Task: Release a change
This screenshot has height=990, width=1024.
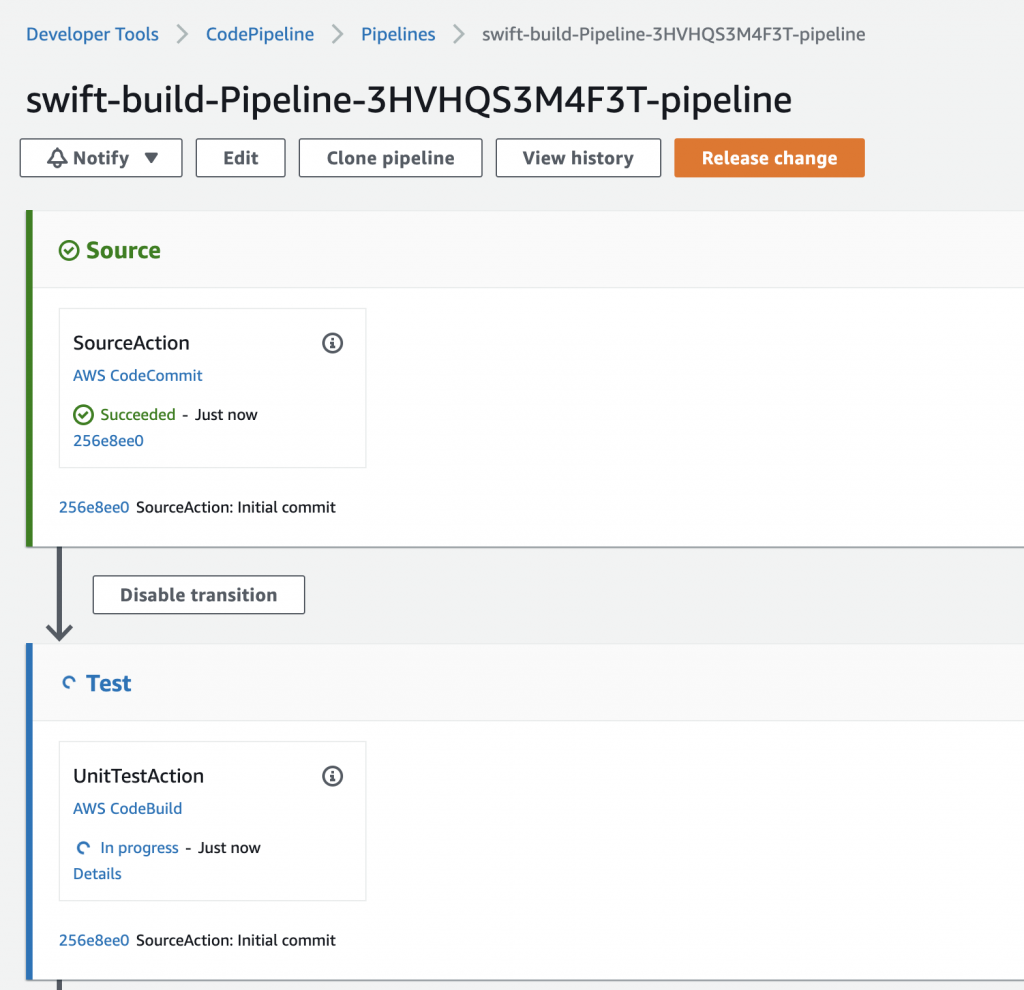Action: tap(769, 157)
